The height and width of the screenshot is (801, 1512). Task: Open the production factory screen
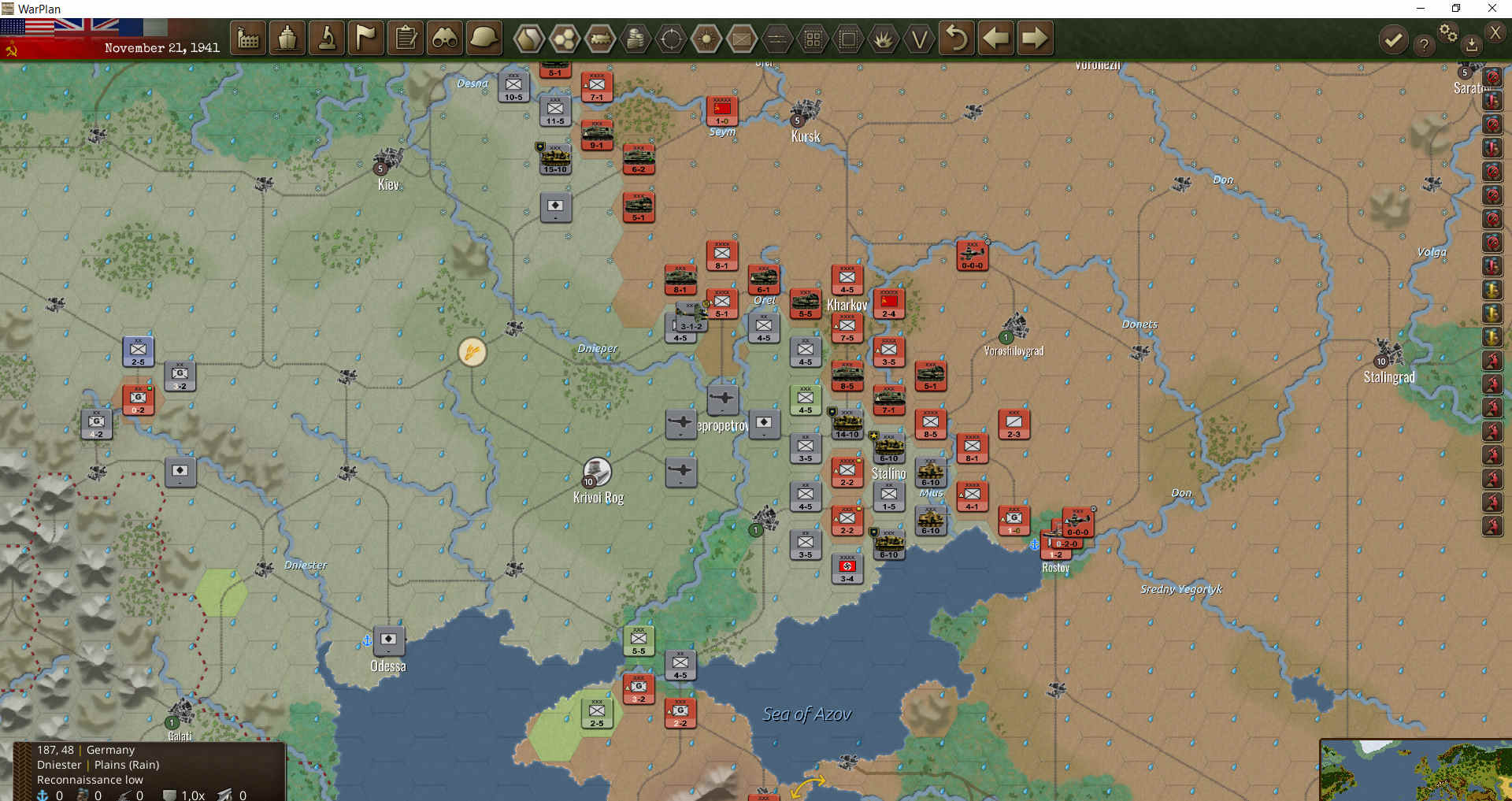tap(248, 38)
